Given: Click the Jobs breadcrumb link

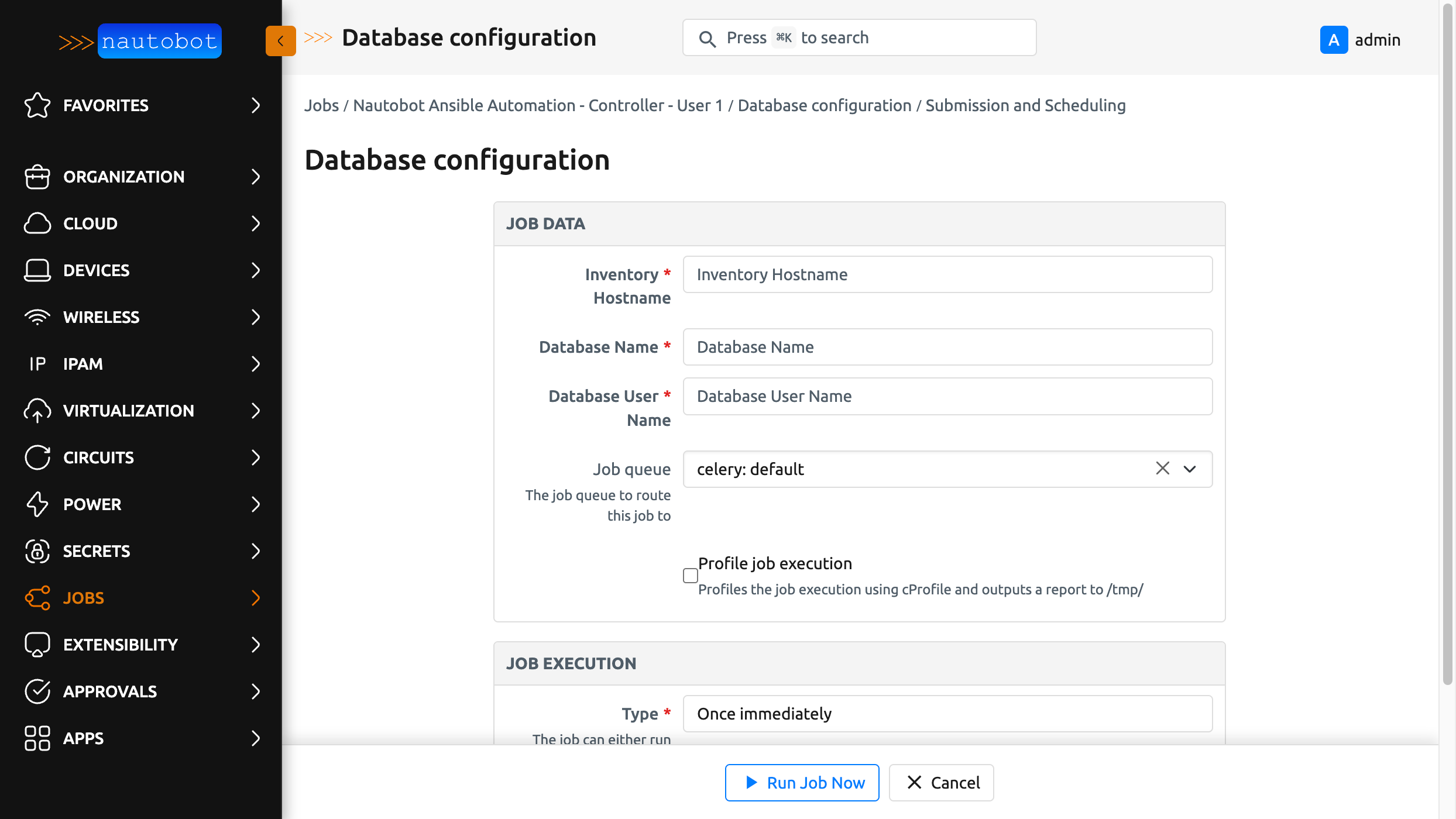Looking at the screenshot, I should click(321, 105).
